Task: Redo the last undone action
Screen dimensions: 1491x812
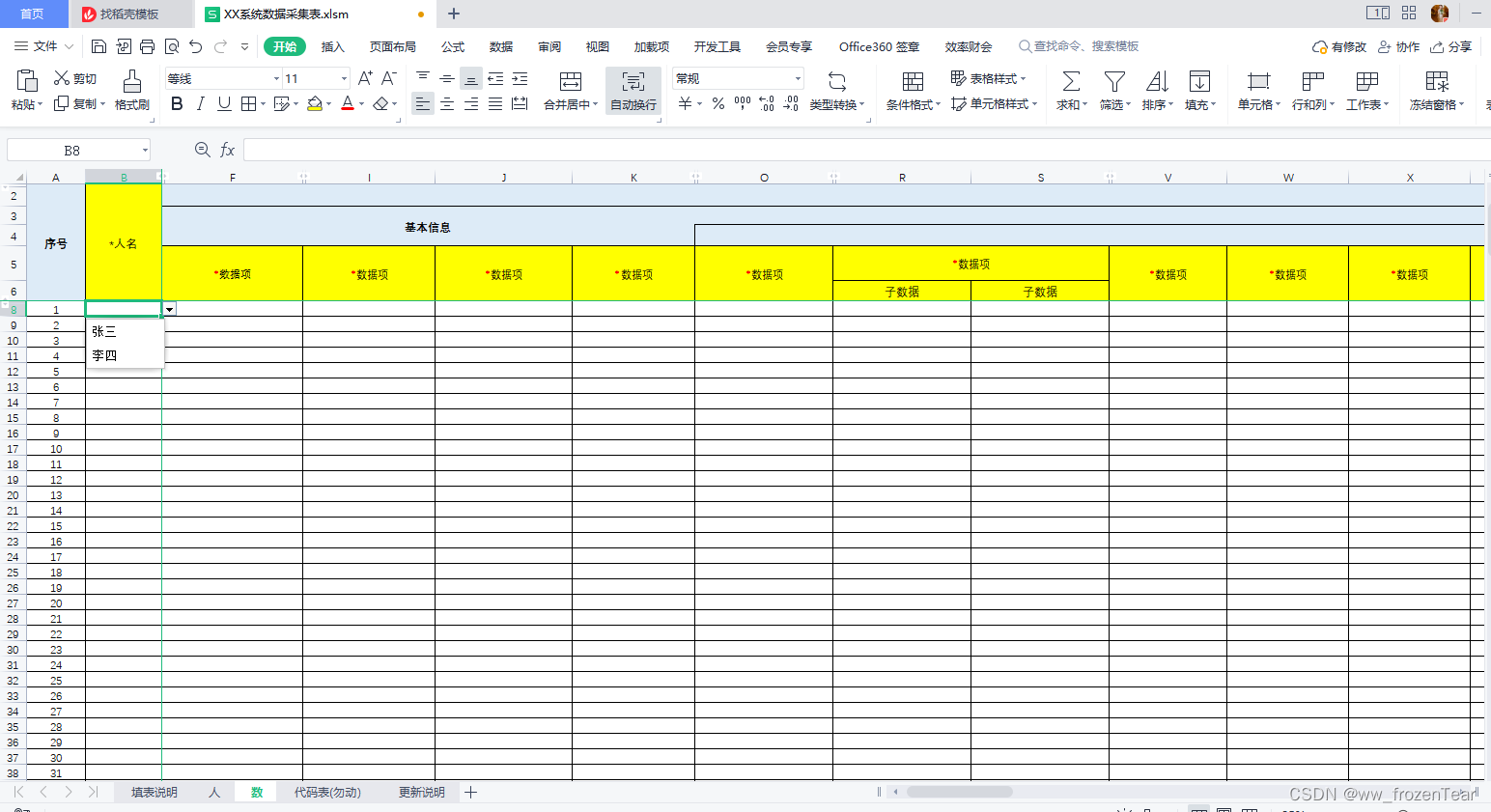Action: coord(220,46)
